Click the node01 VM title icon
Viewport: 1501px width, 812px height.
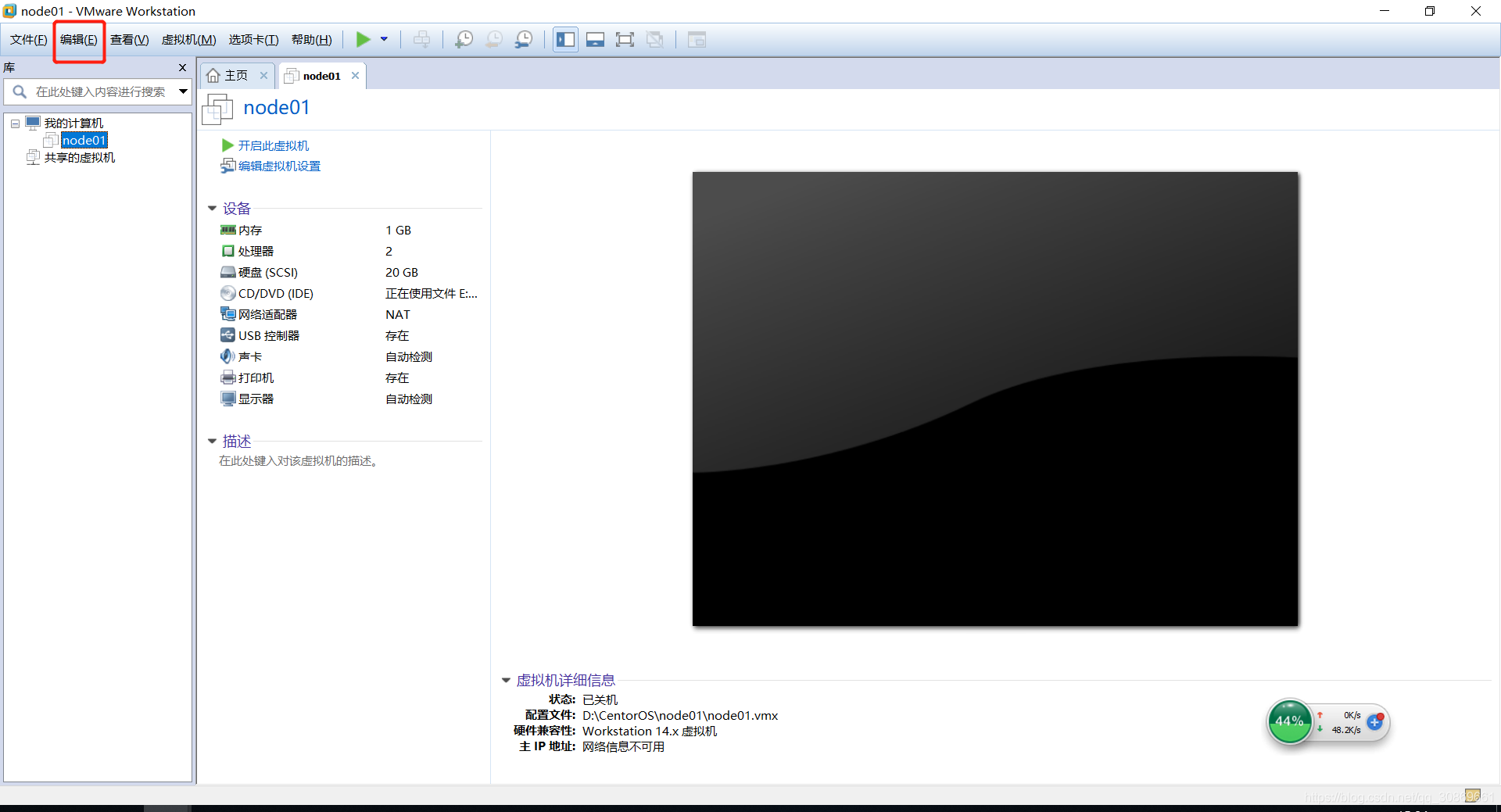point(217,109)
